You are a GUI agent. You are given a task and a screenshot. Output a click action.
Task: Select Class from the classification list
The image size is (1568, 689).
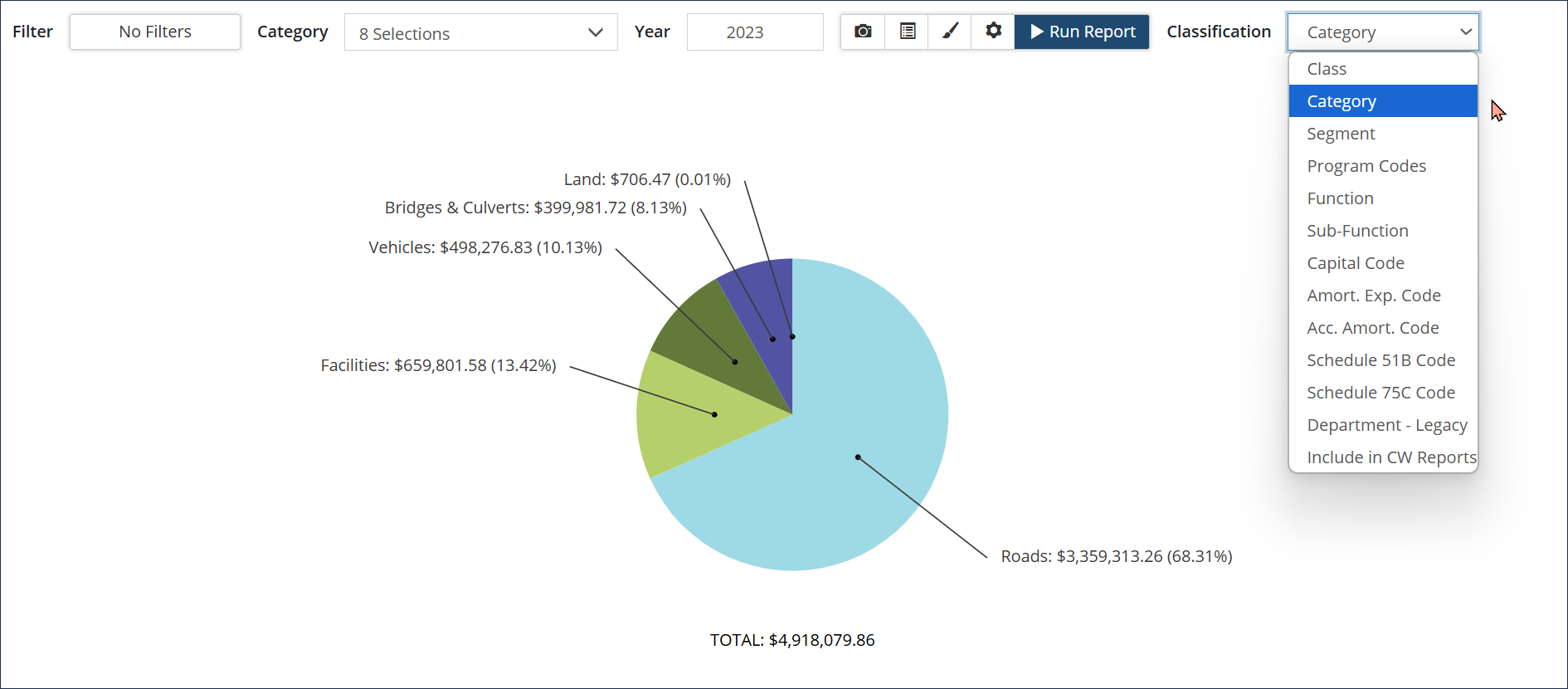1327,69
